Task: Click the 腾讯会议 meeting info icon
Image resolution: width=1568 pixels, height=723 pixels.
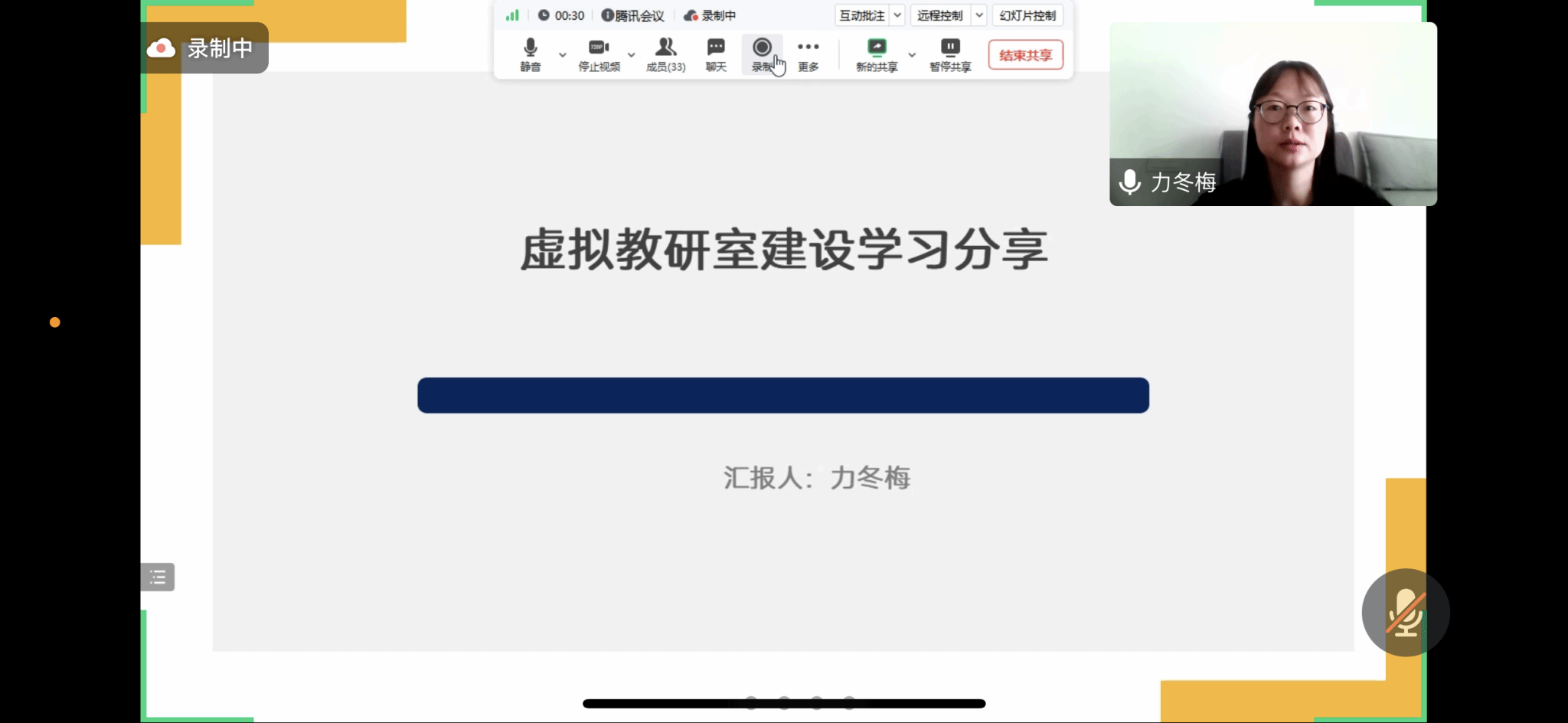Action: pos(607,15)
